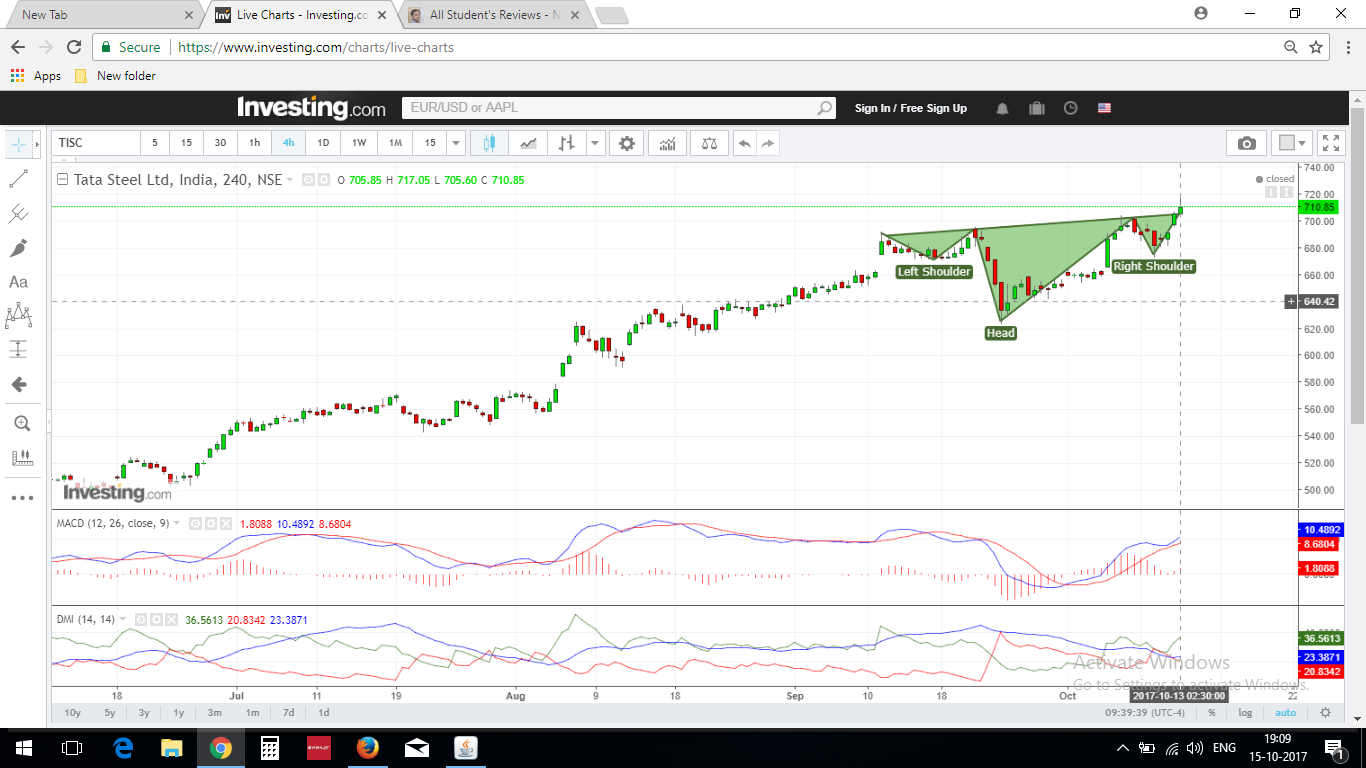This screenshot has height=768, width=1366.
Task: Select the crosshair cursor tool
Action: pyautogui.click(x=19, y=143)
